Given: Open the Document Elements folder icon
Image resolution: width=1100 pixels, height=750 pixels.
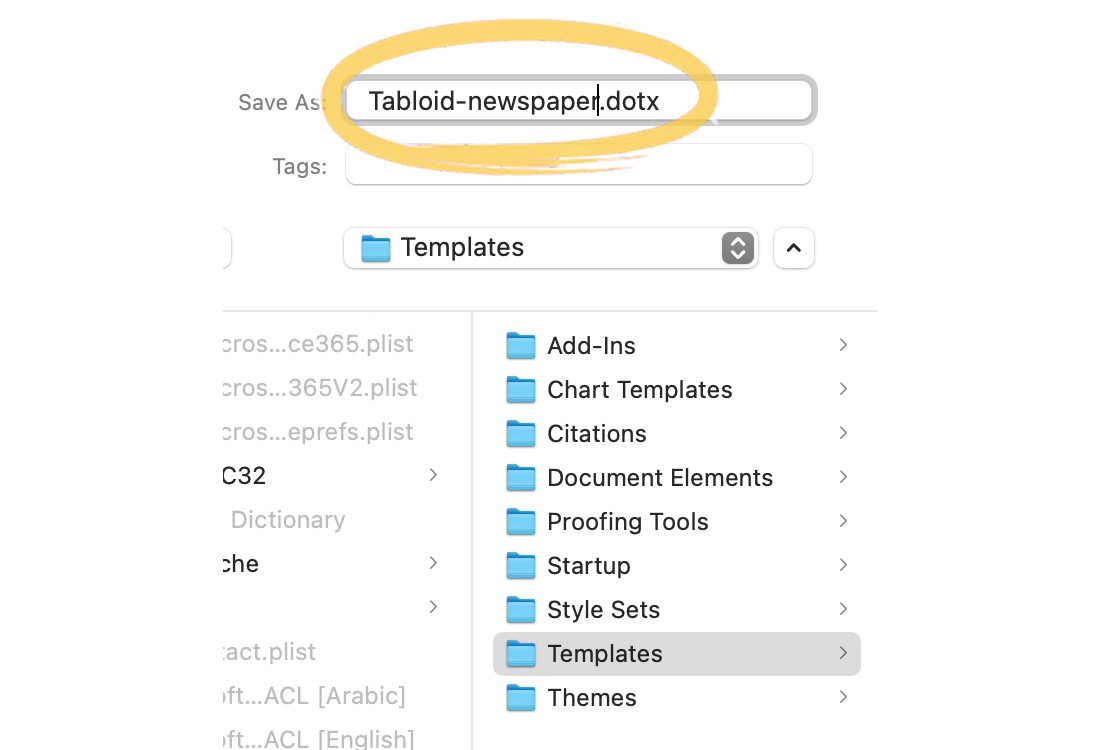Looking at the screenshot, I should pyautogui.click(x=521, y=477).
